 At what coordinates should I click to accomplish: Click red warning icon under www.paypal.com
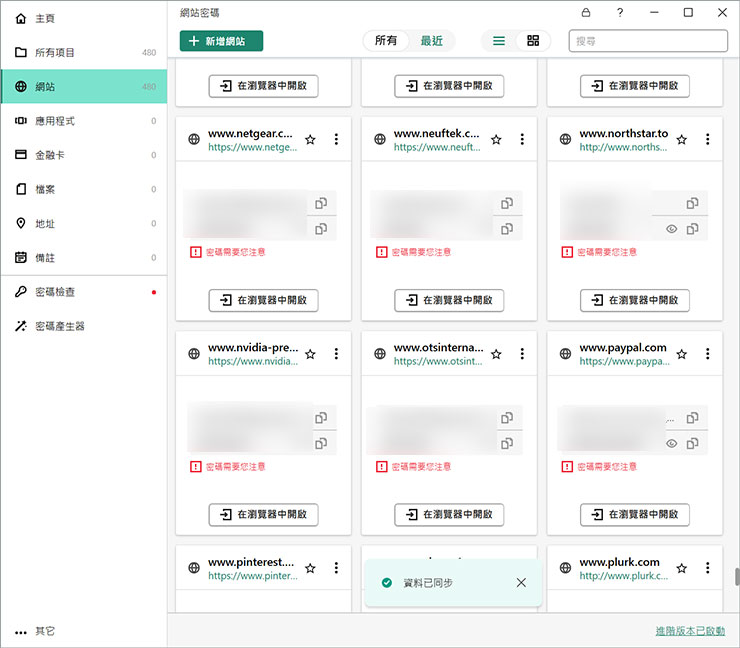567,466
